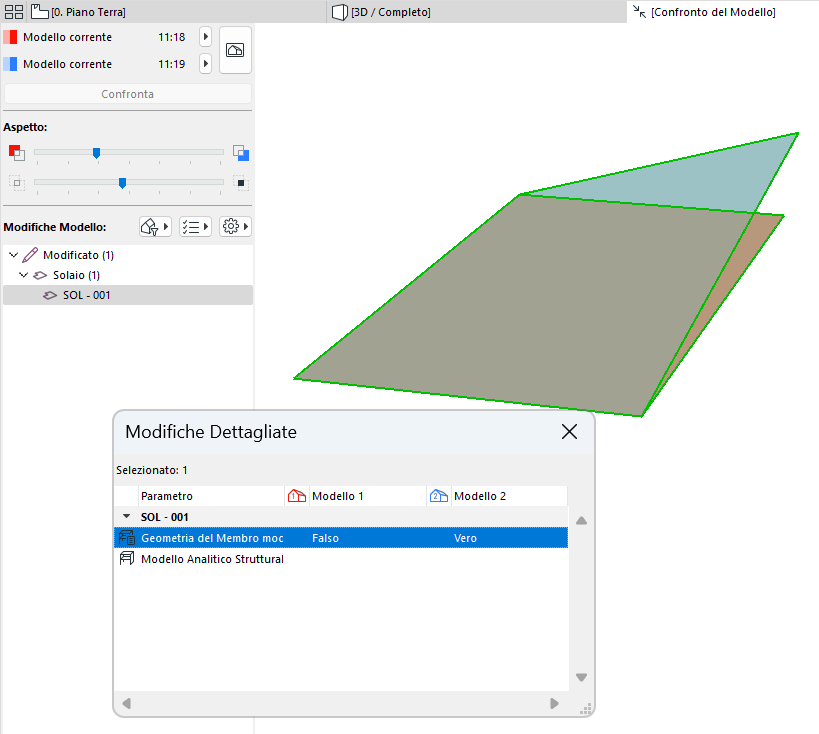Click the Selezionato: 1 label
The image size is (819, 734).
point(151,470)
